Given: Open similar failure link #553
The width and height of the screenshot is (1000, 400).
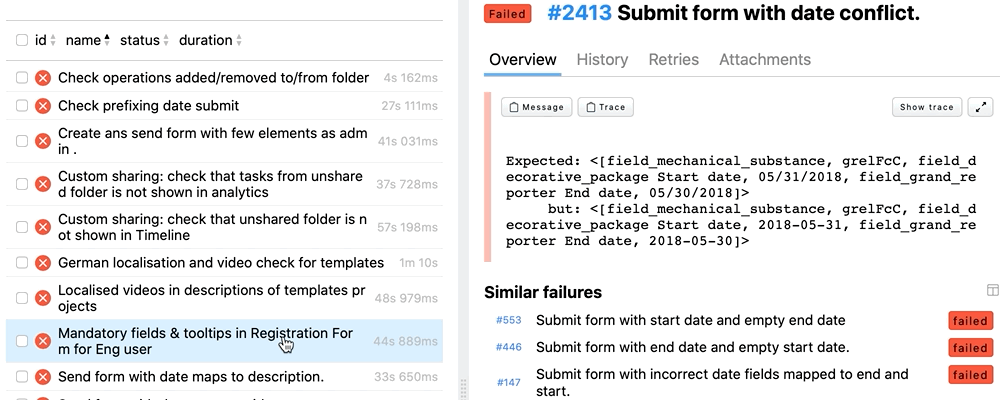Looking at the screenshot, I should tap(508, 321).
